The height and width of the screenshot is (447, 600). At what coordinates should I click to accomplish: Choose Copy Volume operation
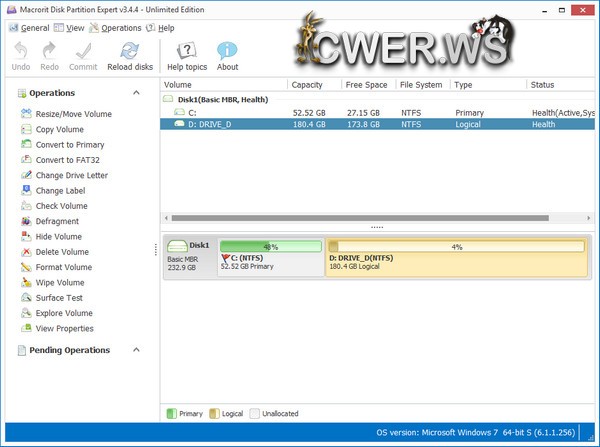coord(52,129)
